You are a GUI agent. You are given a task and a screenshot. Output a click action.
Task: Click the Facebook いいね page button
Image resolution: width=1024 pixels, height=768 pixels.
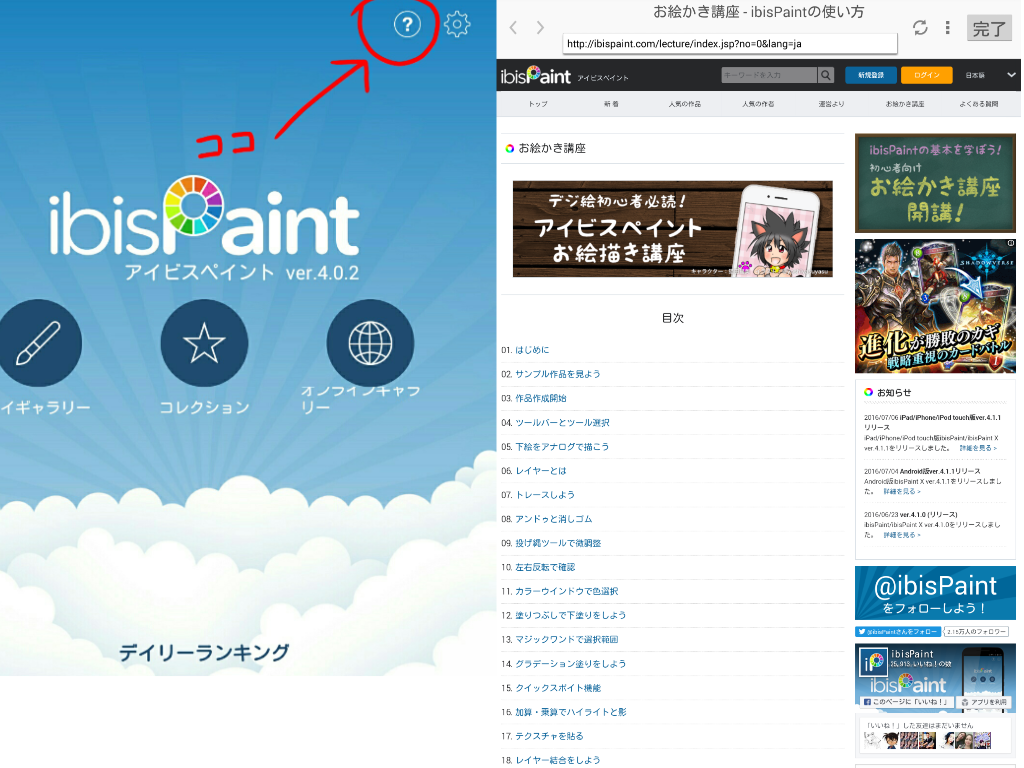coord(905,702)
